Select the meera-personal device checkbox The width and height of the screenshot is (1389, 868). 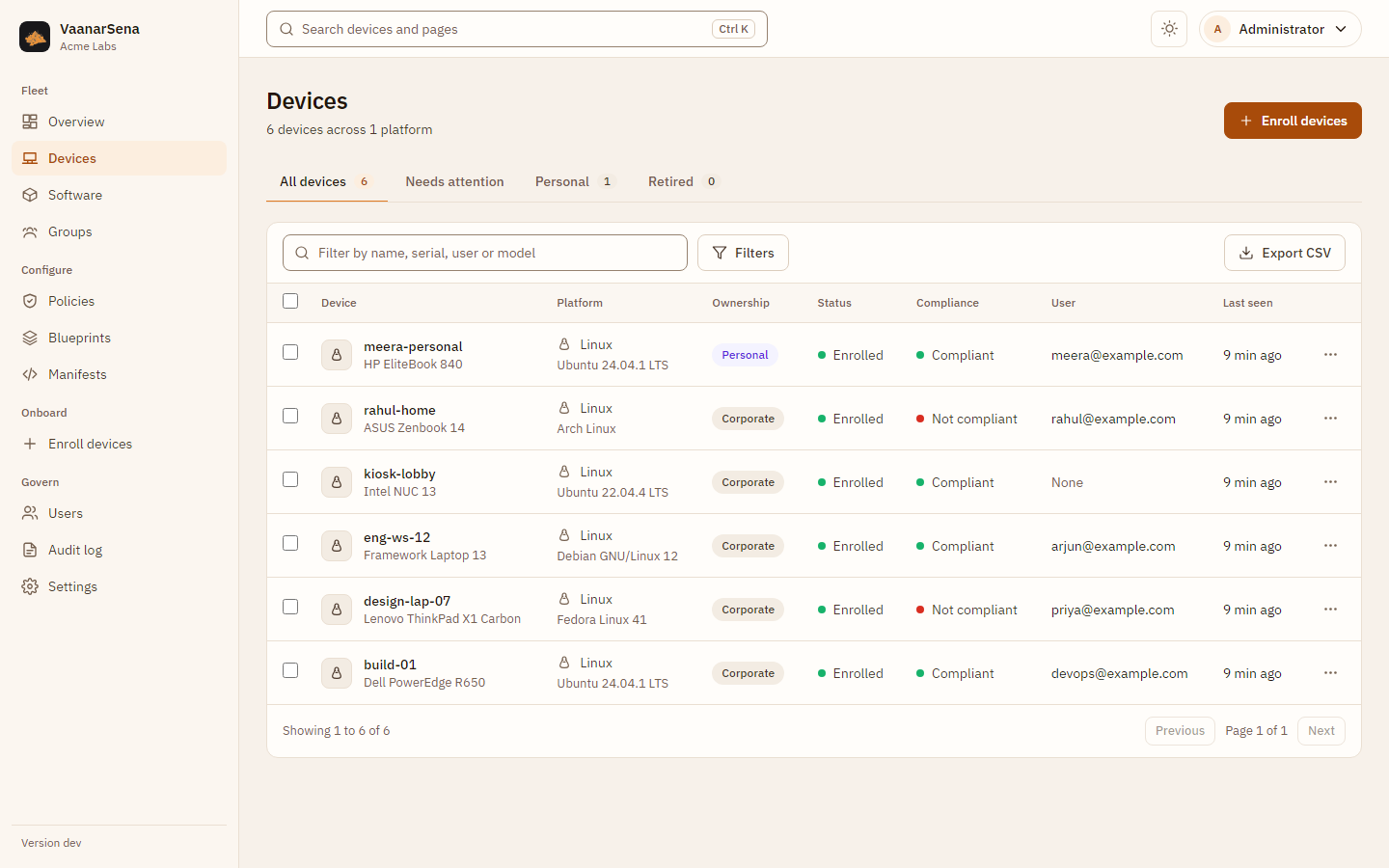(290, 352)
